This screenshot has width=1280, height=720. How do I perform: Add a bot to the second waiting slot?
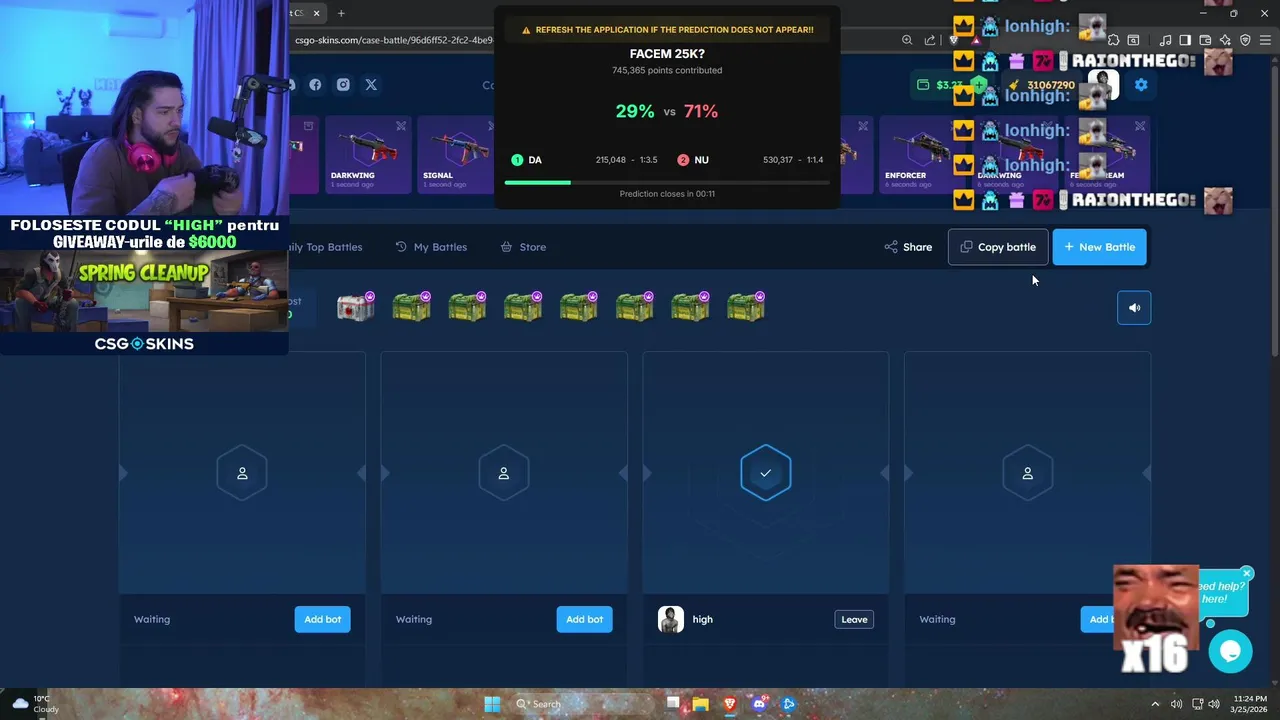coord(584,619)
